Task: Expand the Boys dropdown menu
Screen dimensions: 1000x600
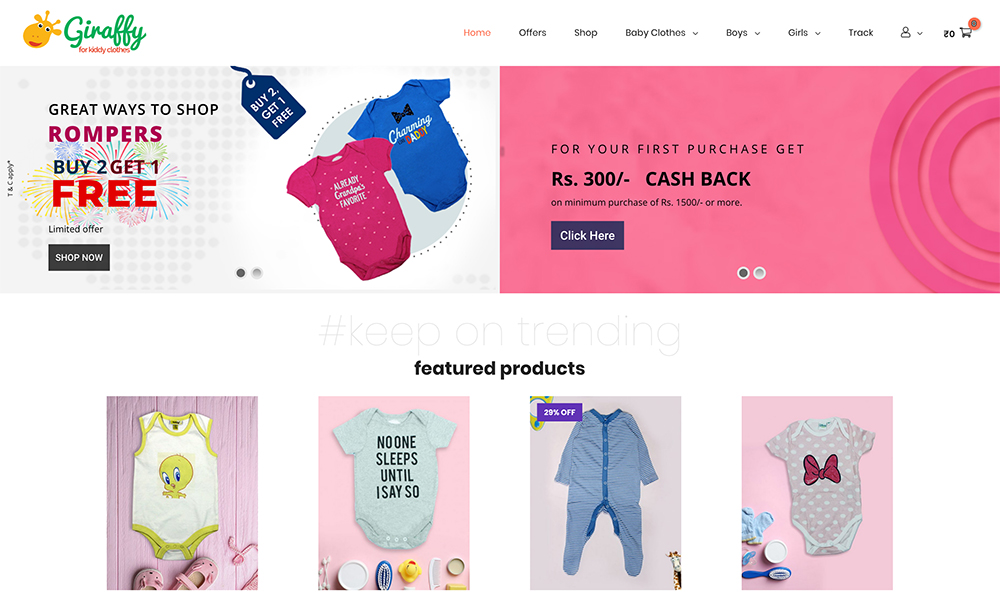Action: click(743, 33)
